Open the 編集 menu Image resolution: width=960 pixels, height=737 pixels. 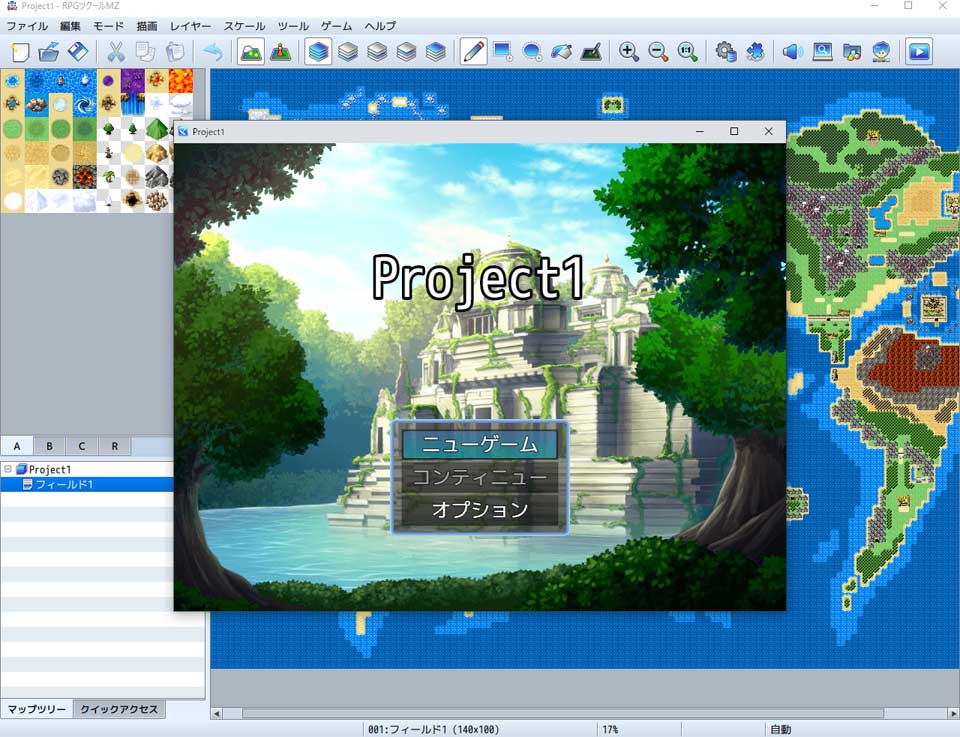coord(70,26)
